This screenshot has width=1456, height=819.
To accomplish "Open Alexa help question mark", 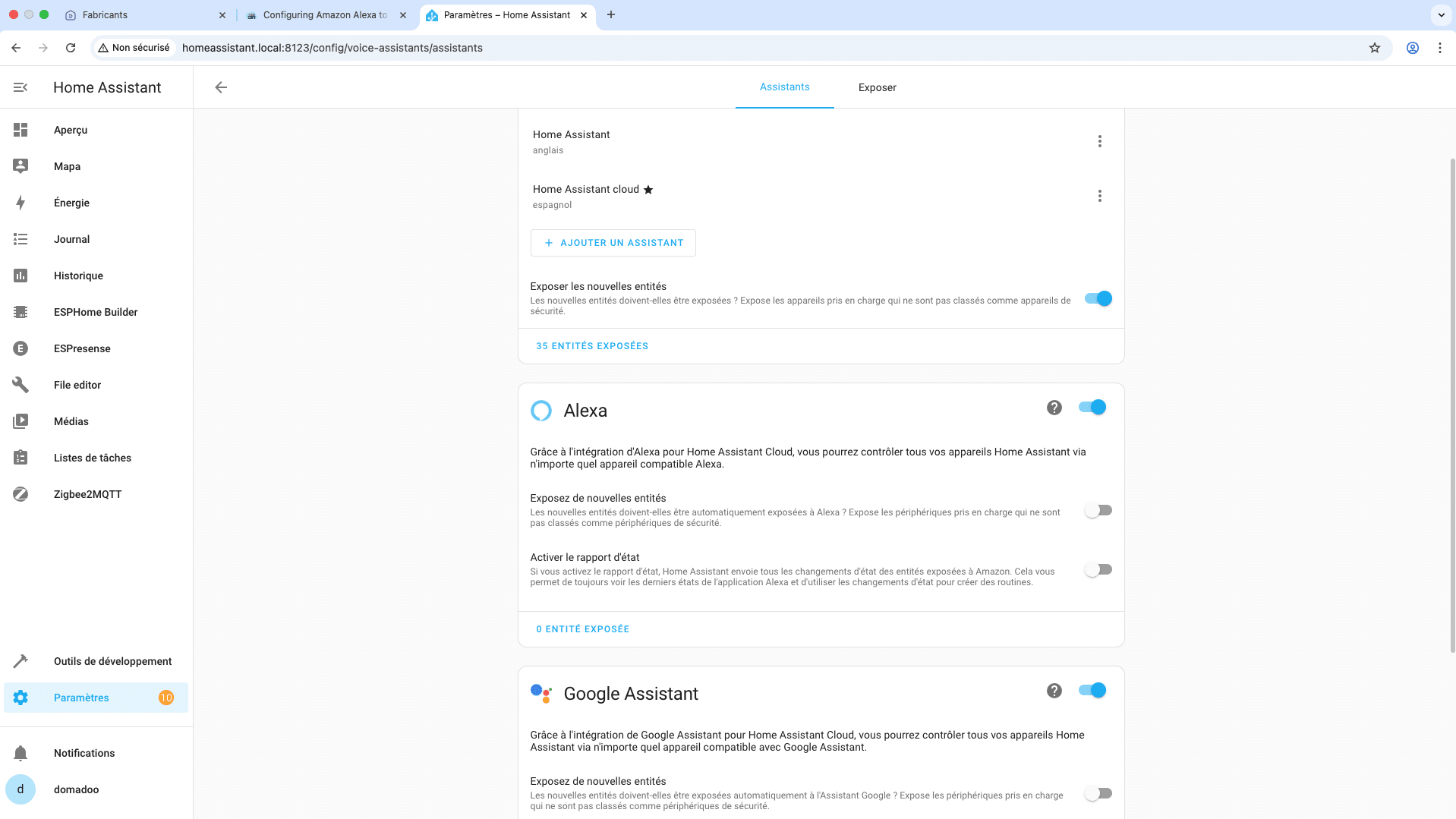I will pos(1054,408).
